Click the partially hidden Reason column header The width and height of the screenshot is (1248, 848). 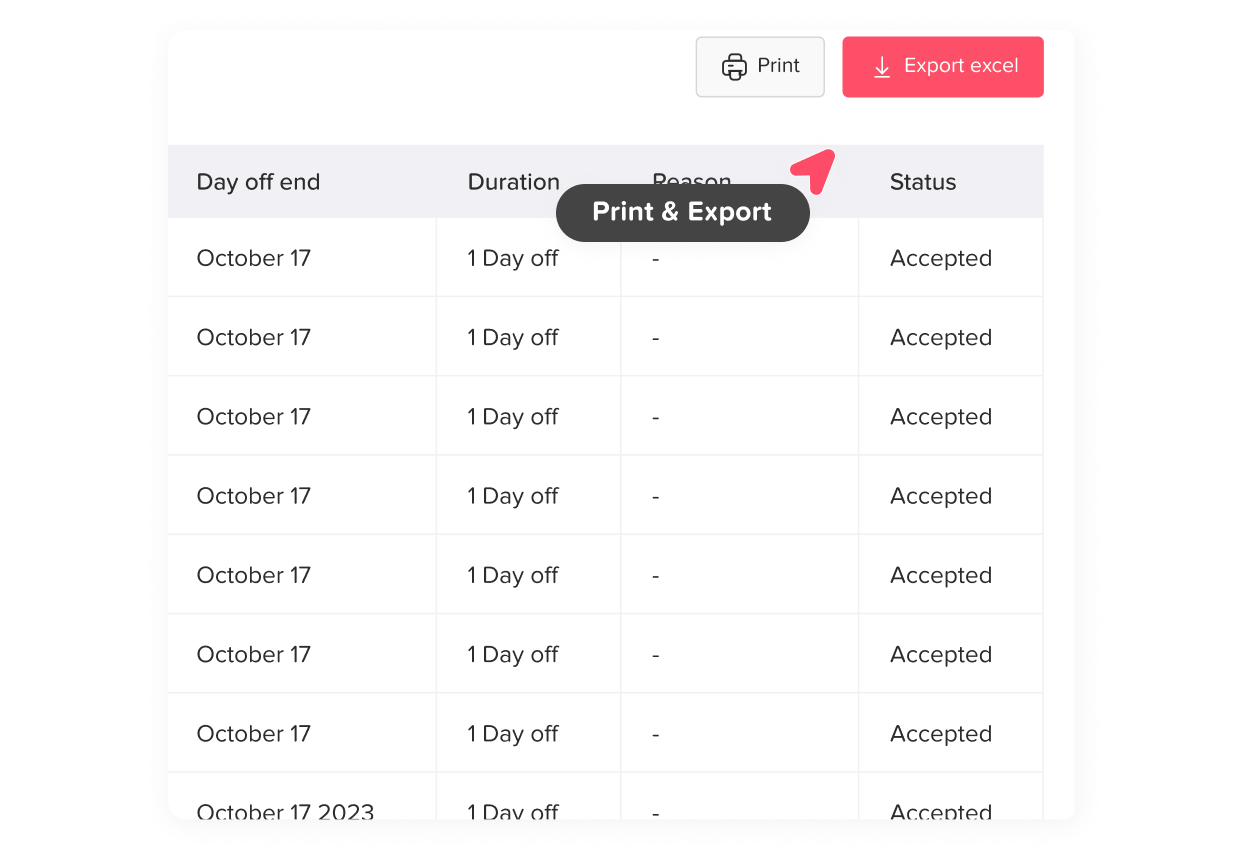point(692,178)
